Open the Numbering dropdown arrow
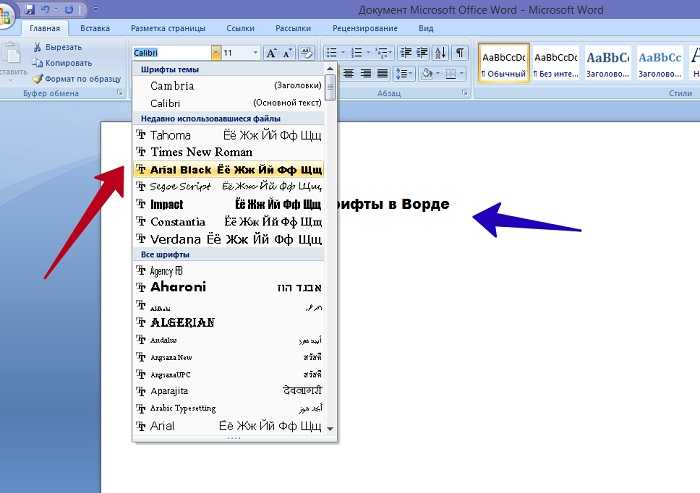 click(368, 53)
